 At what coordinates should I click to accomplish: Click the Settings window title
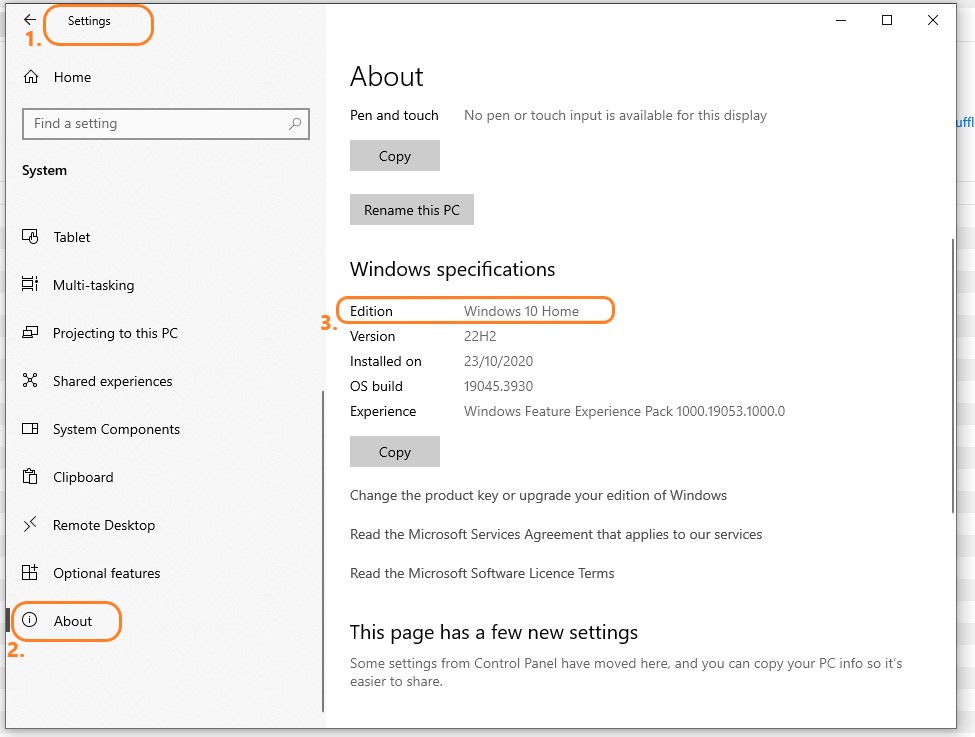[x=89, y=21]
